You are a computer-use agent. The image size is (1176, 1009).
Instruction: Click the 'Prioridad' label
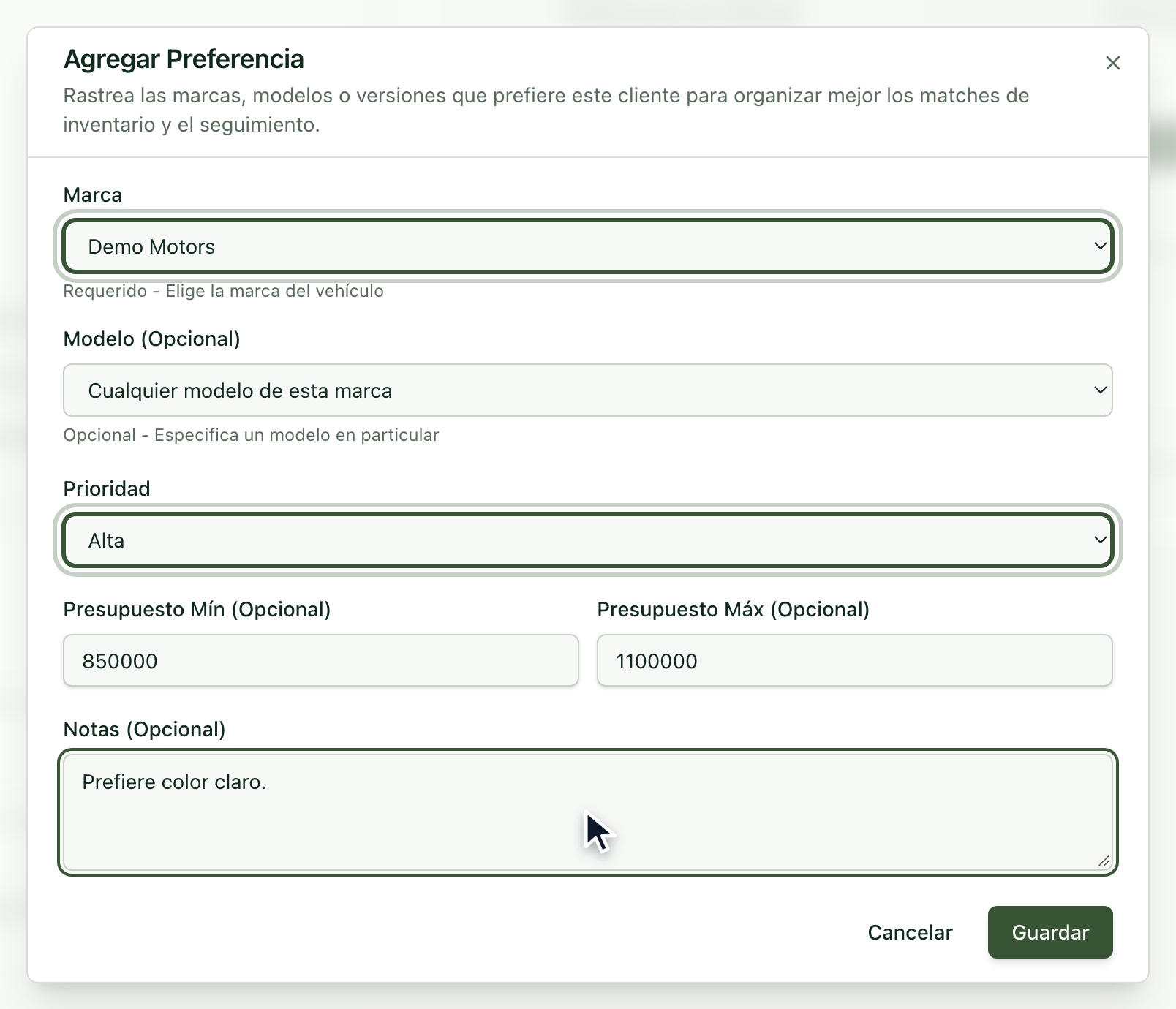pos(107,488)
